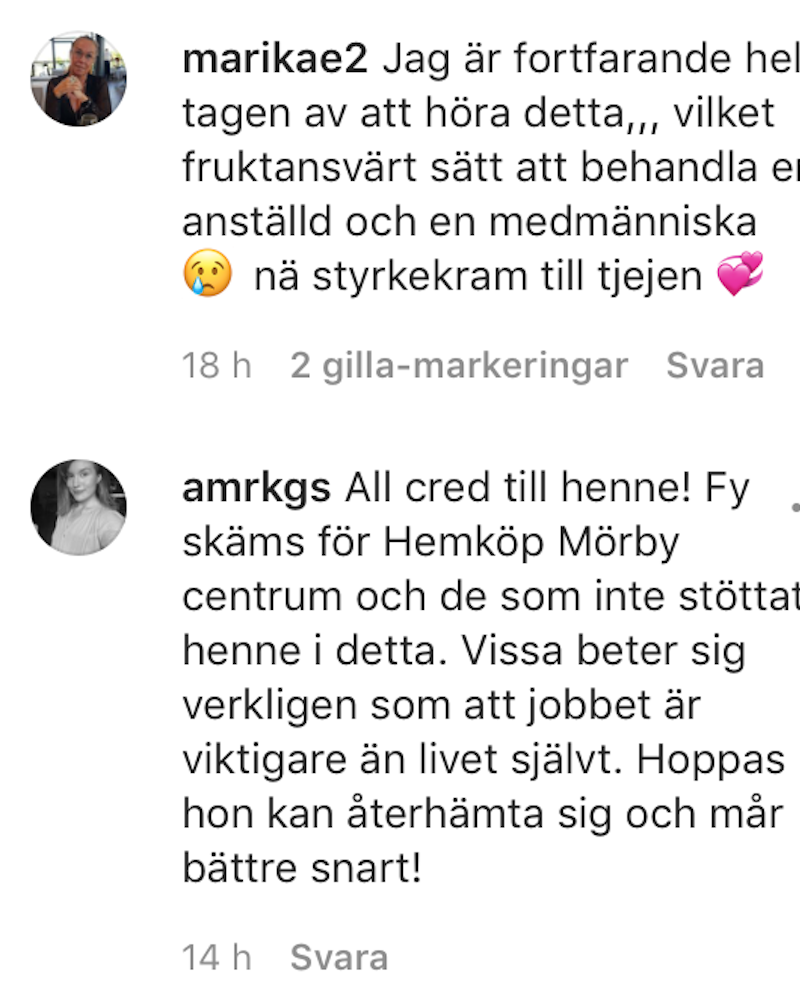
Task: Click 'anställd och en medmänniska' text line
Action: pos(470,222)
